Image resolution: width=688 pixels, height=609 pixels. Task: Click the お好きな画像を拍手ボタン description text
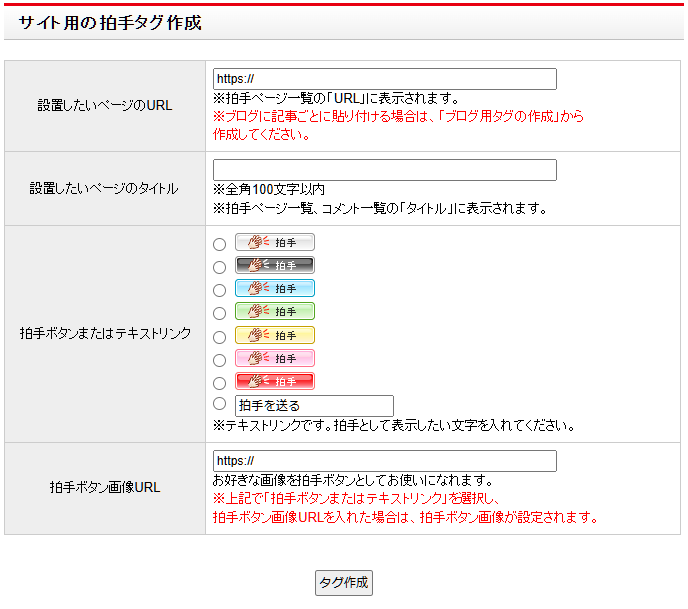[x=353, y=481]
